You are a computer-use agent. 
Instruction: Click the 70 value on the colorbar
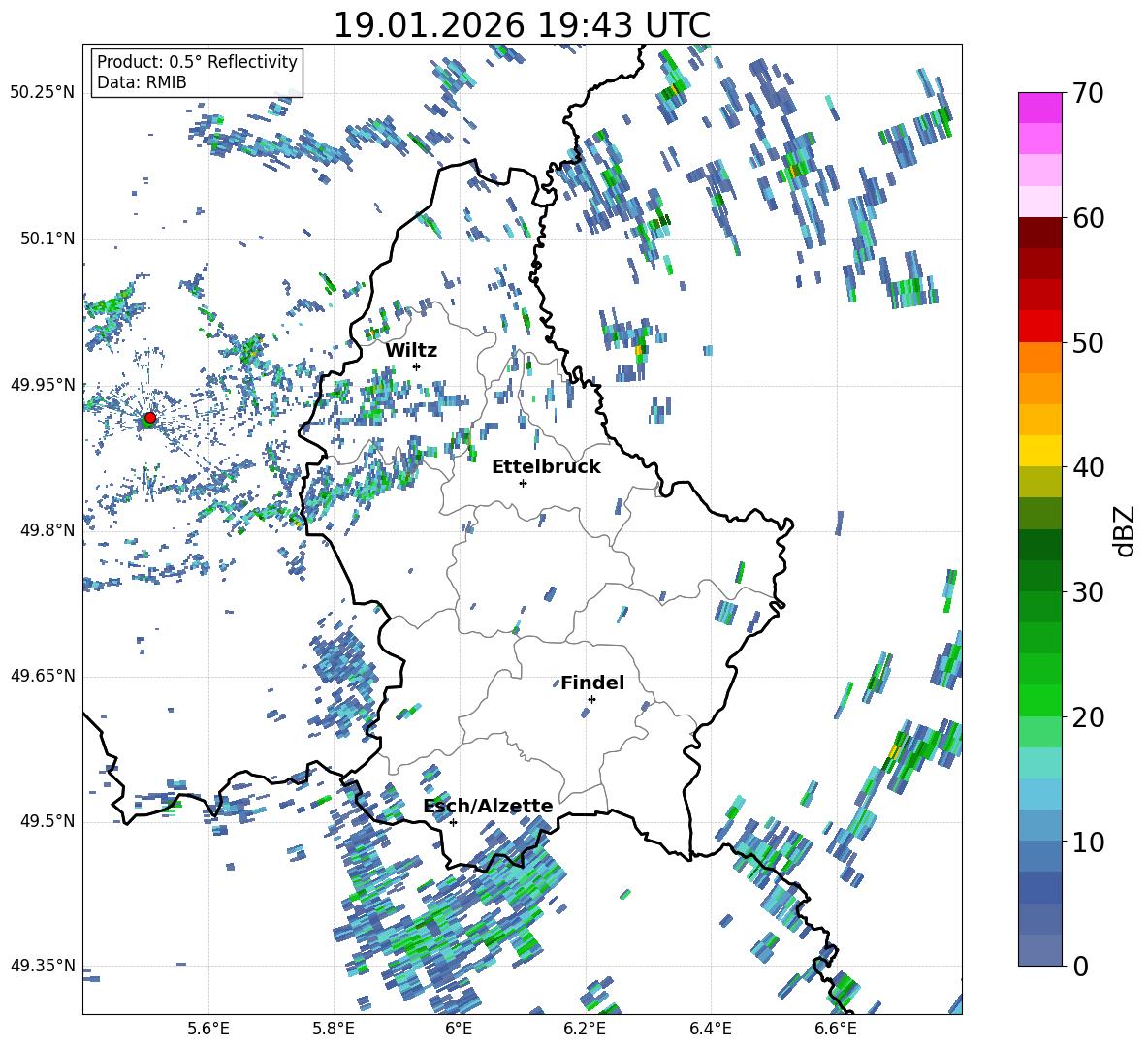click(x=1087, y=93)
